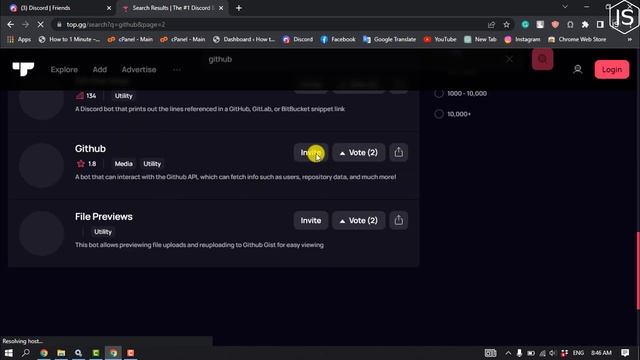Viewport: 640px width, 360px height.
Task: Open the three-dot more nav menu
Action: coord(177,69)
